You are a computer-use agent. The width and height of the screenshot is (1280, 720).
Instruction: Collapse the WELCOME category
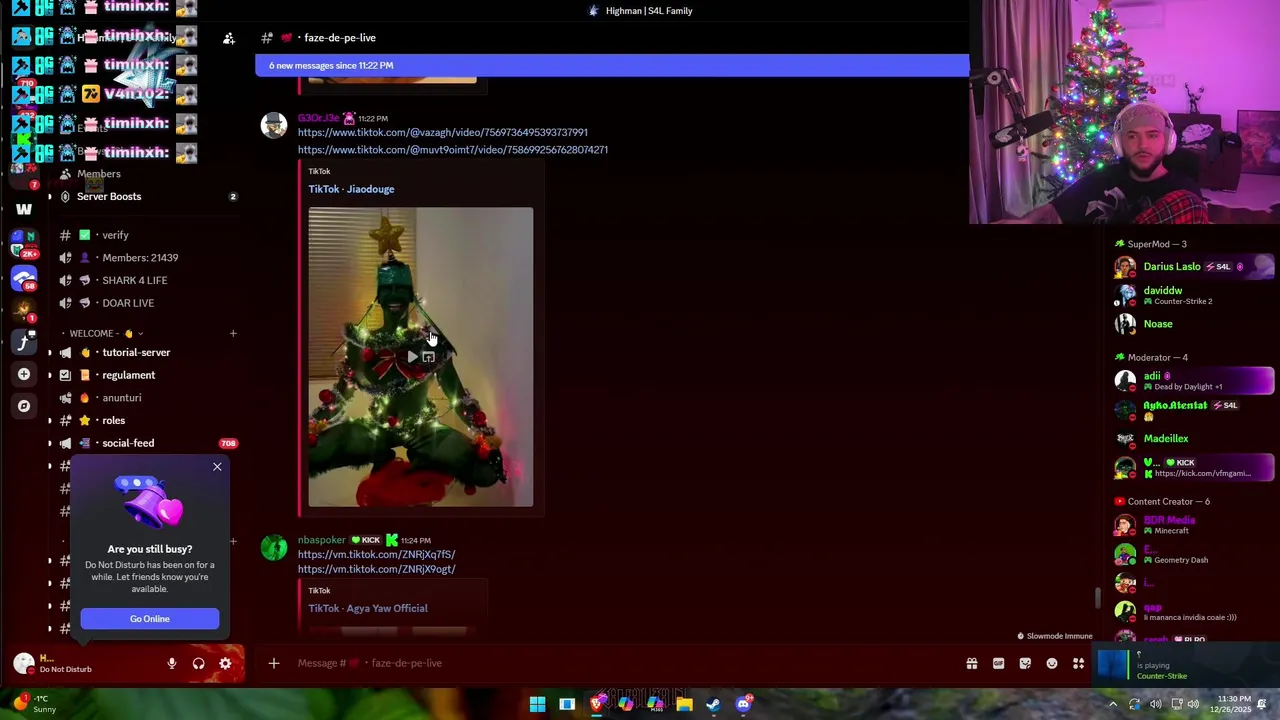coord(106,334)
